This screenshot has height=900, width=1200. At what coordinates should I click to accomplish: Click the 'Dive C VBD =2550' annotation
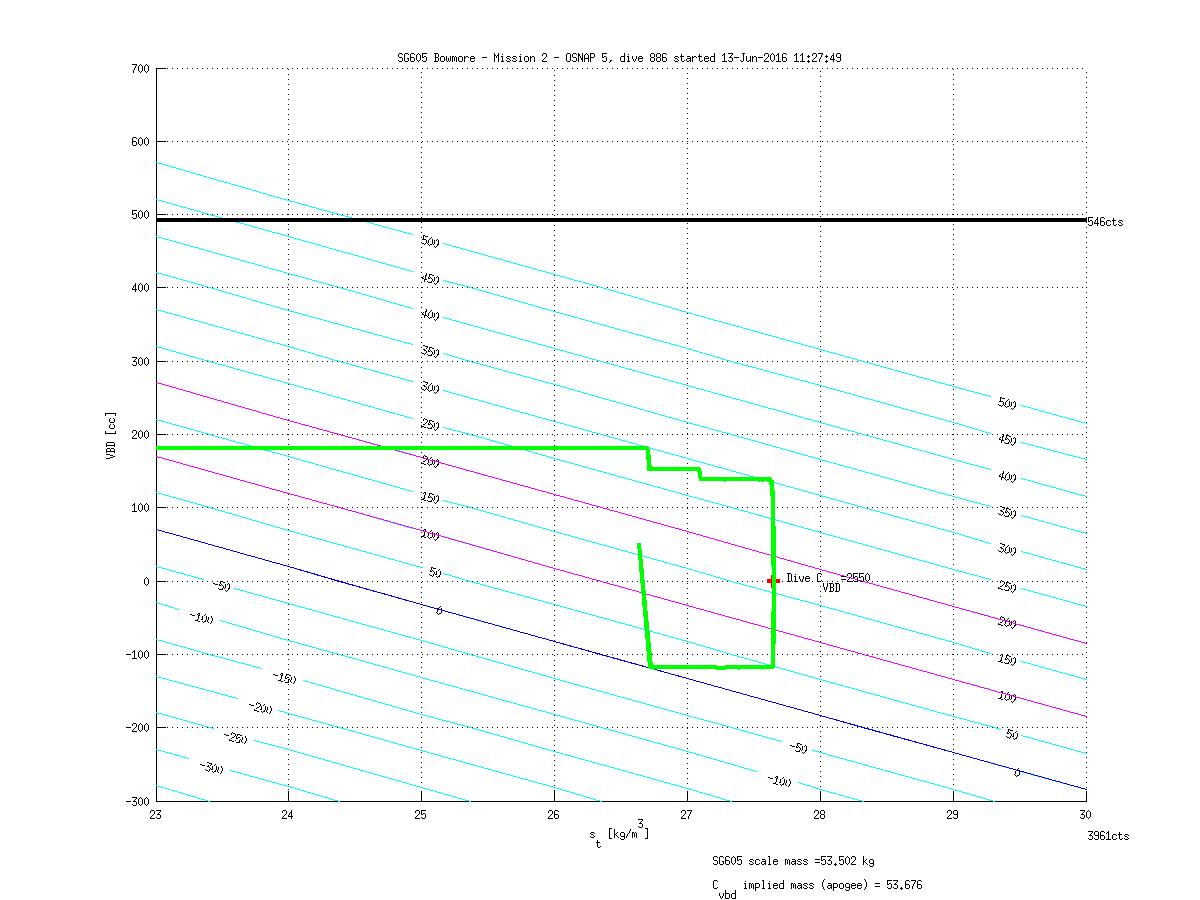[x=827, y=581]
